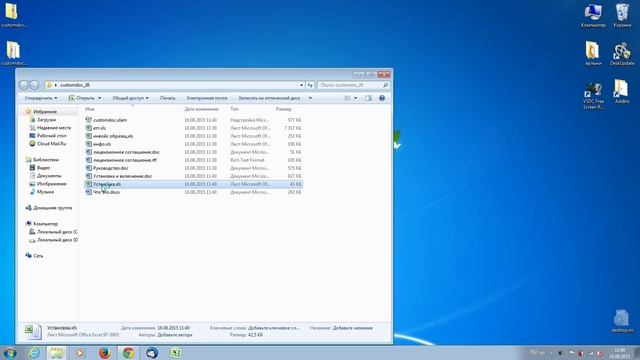The image size is (640, 360).
Task: Sort by the Тип column header
Action: tap(234, 109)
